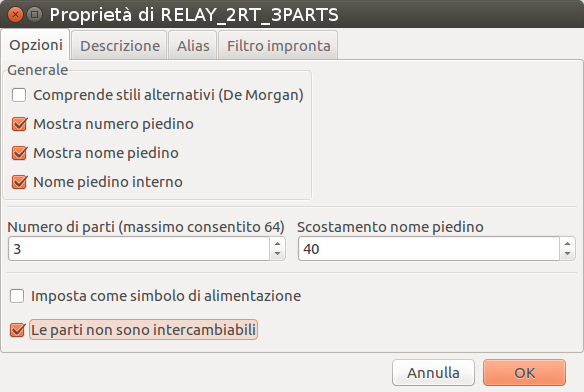Close the Proprietà dialog window
The height and width of the screenshot is (392, 584).
[15, 15]
